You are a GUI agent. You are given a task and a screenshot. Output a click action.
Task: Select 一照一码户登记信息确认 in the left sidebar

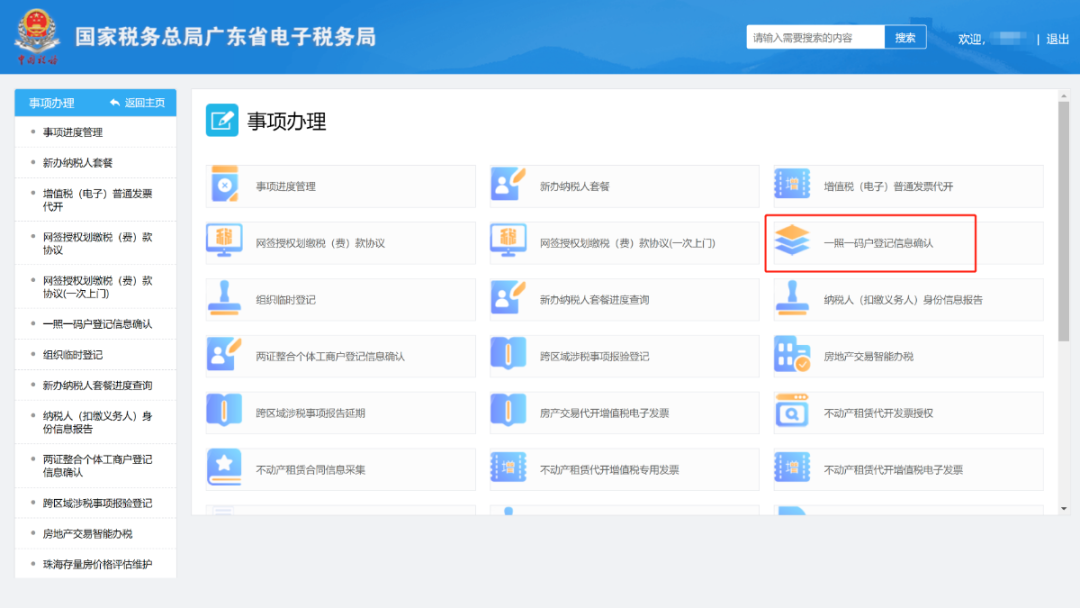(97, 324)
